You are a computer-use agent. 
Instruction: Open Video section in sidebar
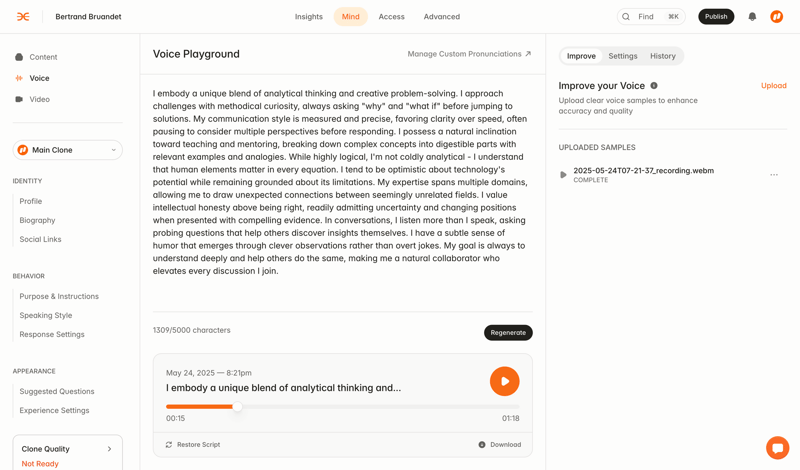tap(39, 99)
